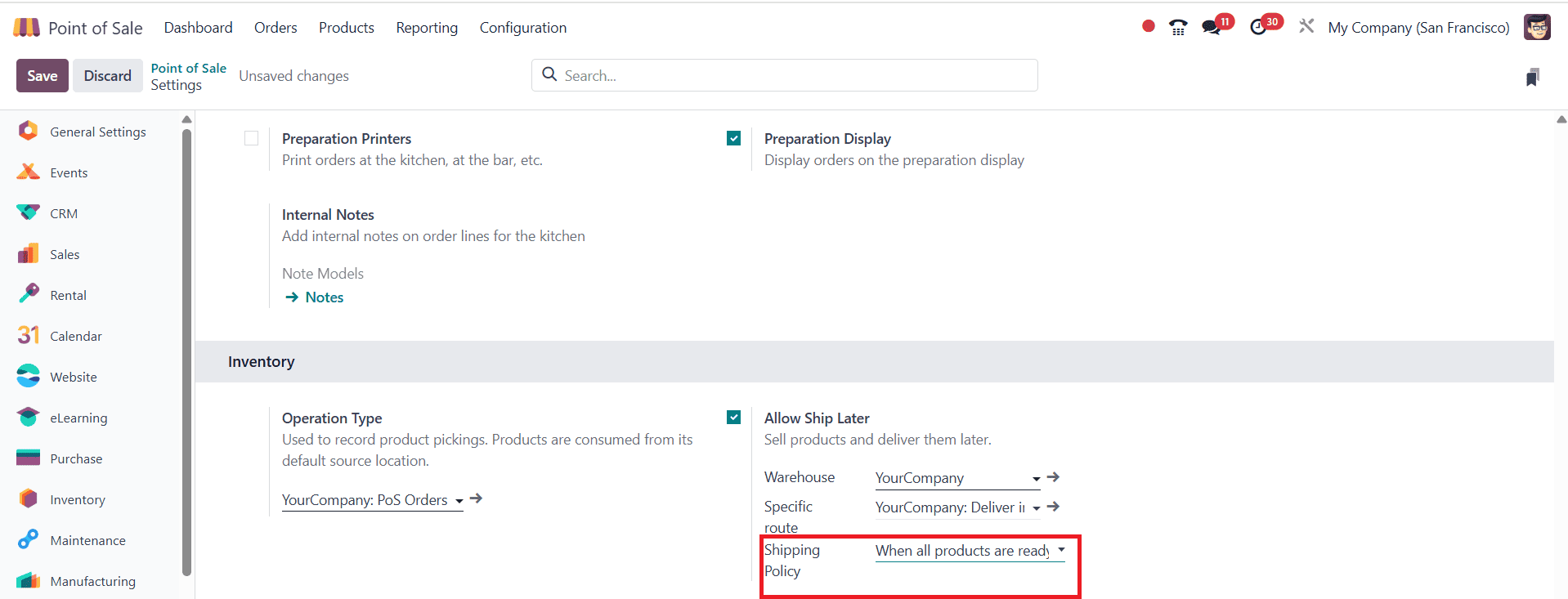
Task: Select General Settings in sidebar
Action: pyautogui.click(x=97, y=132)
